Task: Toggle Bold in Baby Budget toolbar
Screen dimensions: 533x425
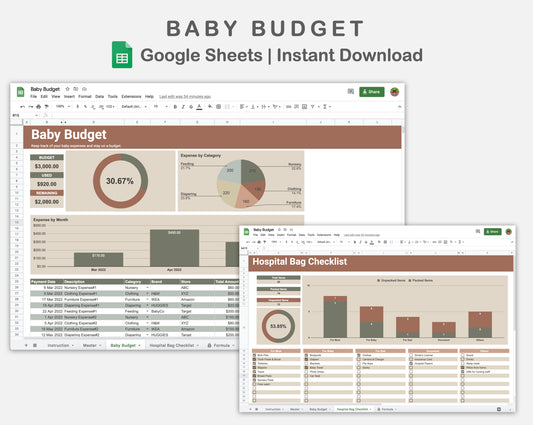Action: (175, 107)
